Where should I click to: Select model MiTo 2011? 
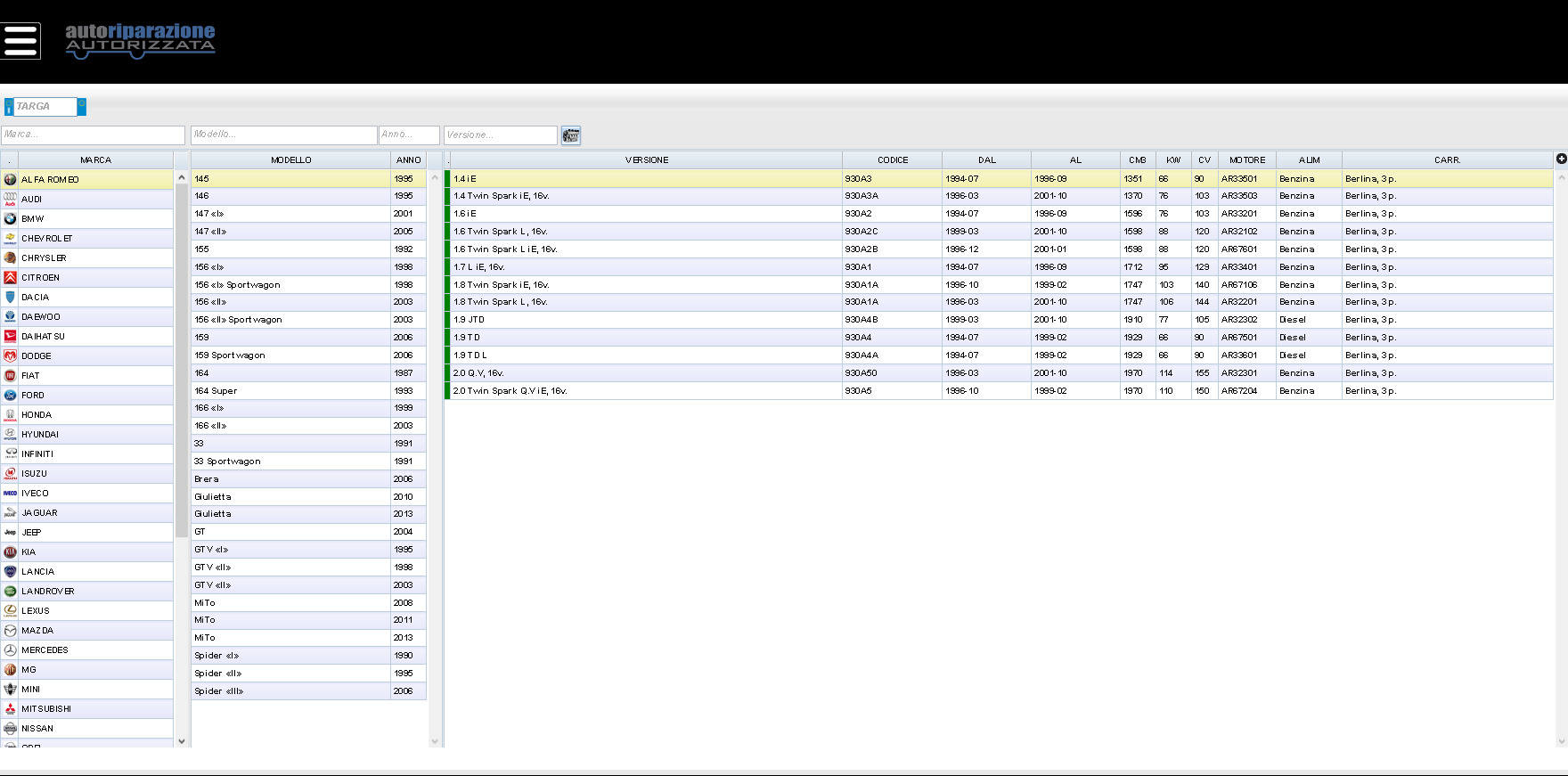click(309, 620)
